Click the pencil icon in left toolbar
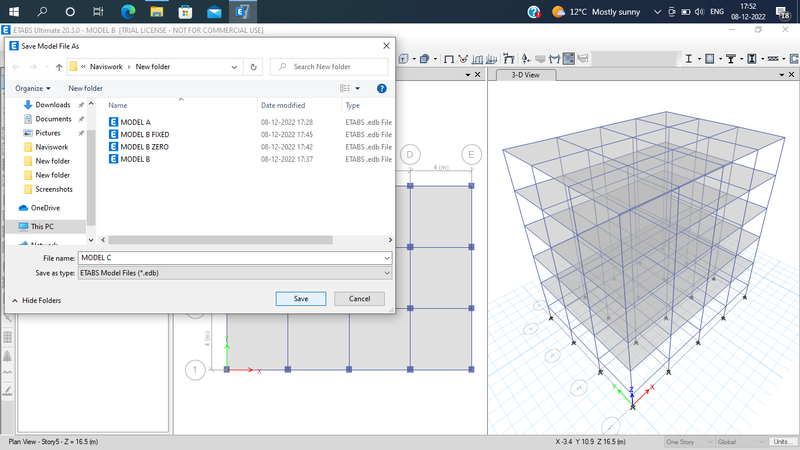 (8, 390)
